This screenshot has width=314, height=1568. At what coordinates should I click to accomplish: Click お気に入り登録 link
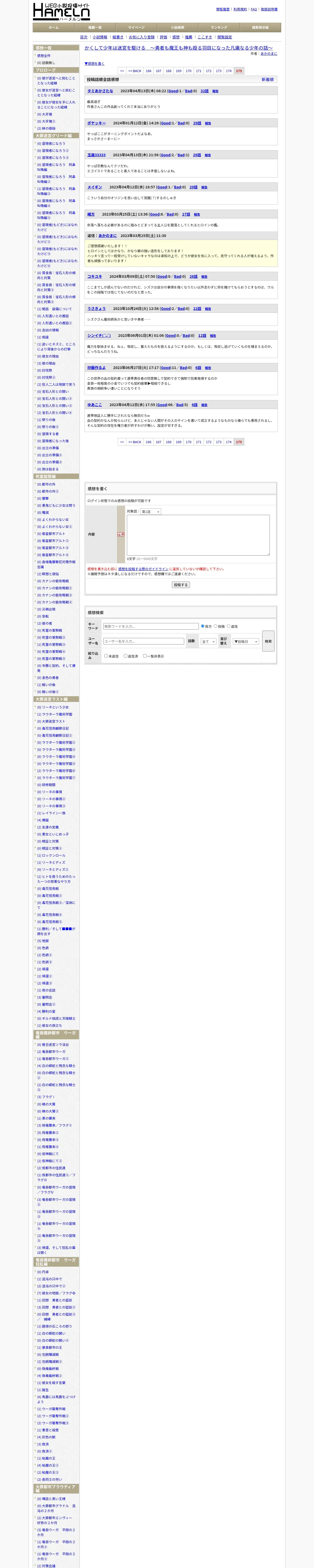click(x=142, y=37)
